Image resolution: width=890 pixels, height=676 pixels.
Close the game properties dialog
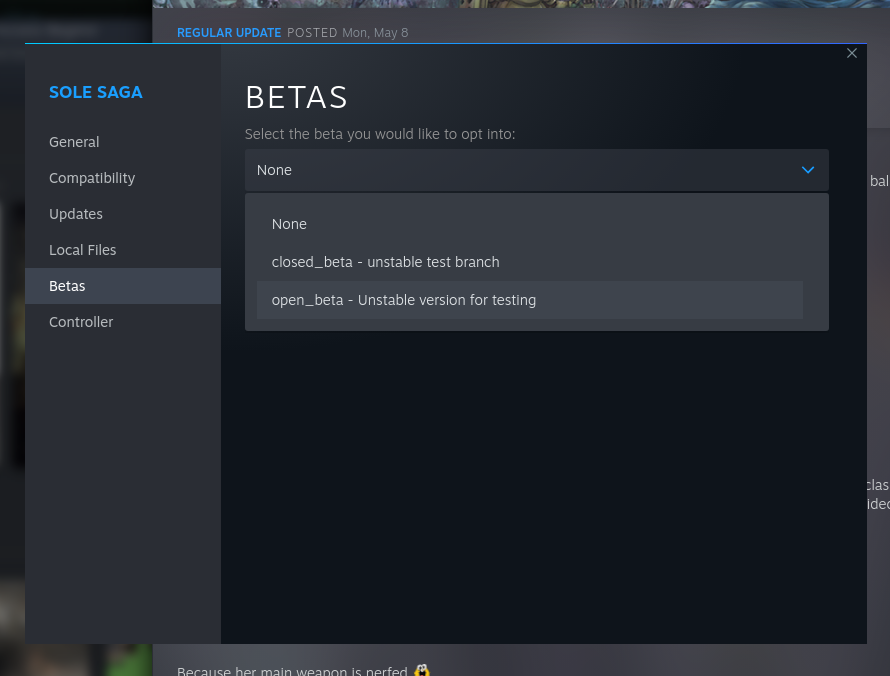[x=852, y=53]
